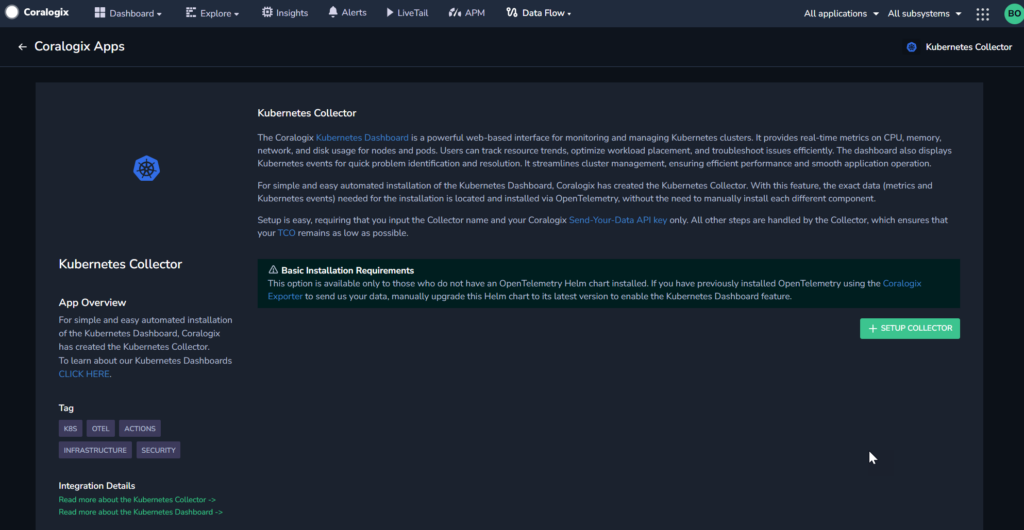Screen dimensions: 1024x530
Task: Follow the TCO link
Action: (286, 233)
